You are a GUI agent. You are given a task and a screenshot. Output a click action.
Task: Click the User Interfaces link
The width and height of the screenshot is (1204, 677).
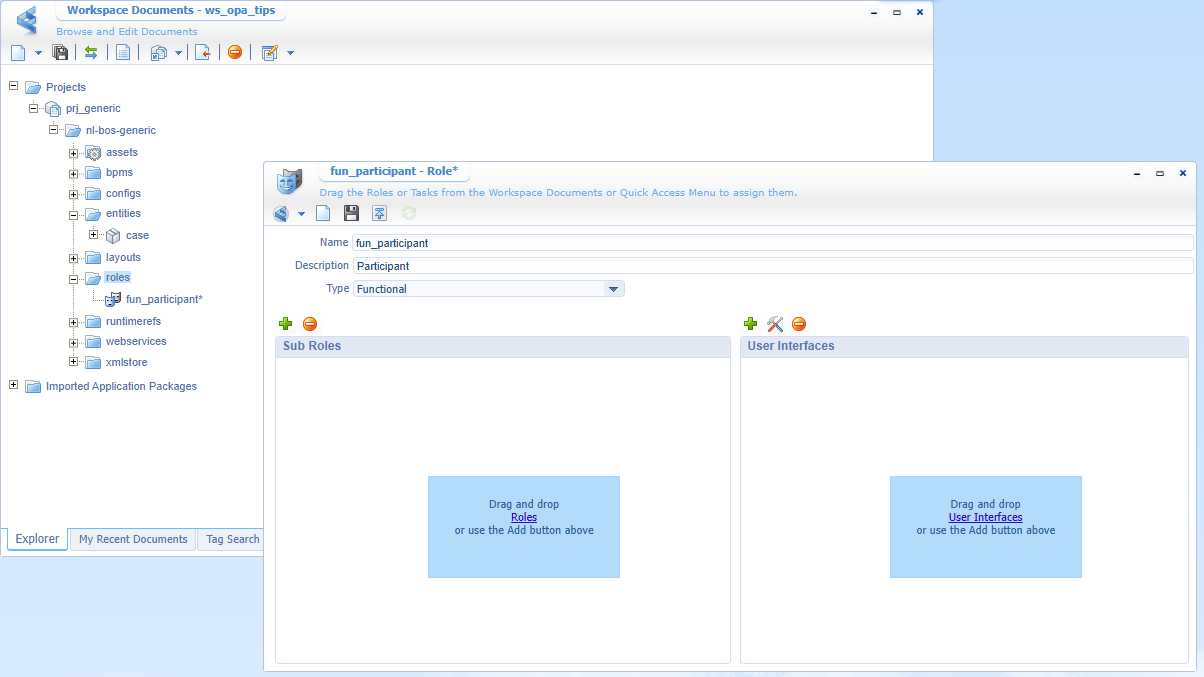point(985,517)
